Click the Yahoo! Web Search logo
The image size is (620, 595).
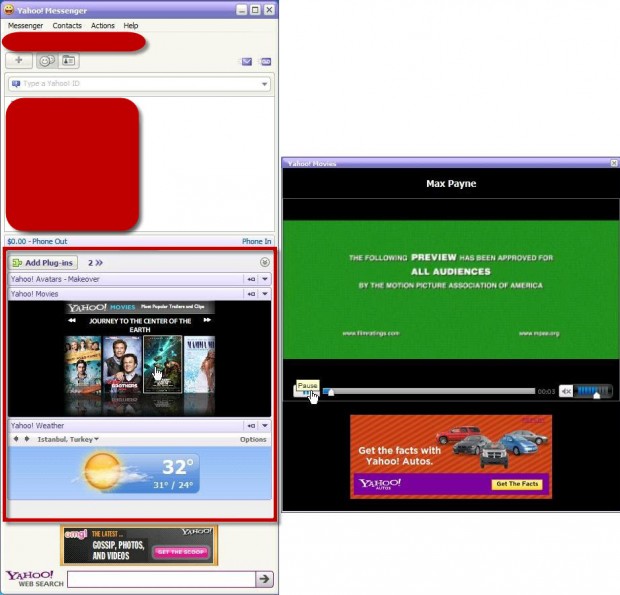pos(34,579)
